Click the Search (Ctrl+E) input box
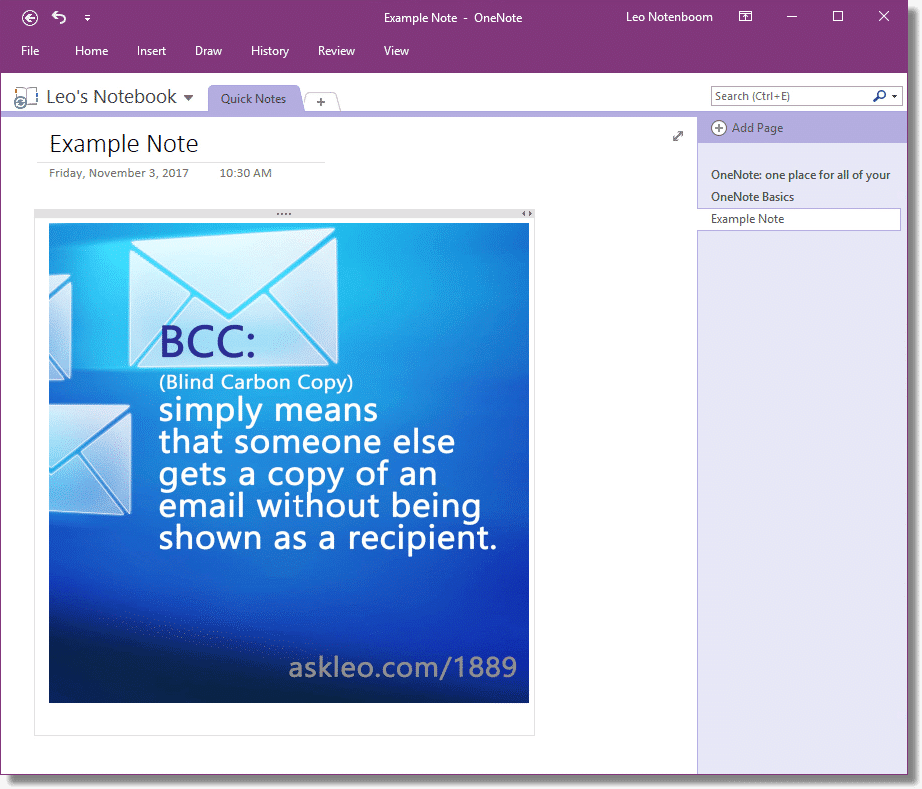Viewport: 922px width, 789px height. tap(790, 96)
